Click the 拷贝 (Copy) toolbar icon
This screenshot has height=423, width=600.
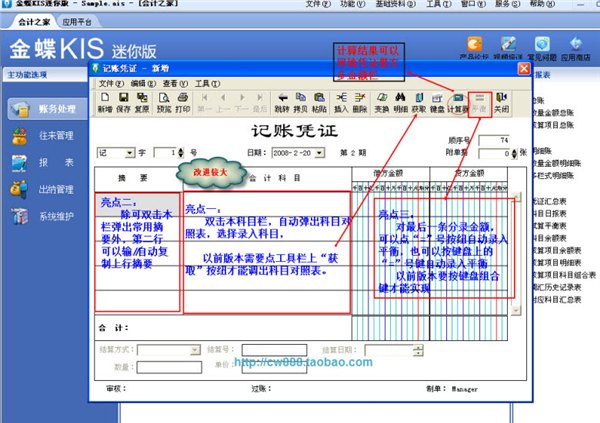click(300, 103)
